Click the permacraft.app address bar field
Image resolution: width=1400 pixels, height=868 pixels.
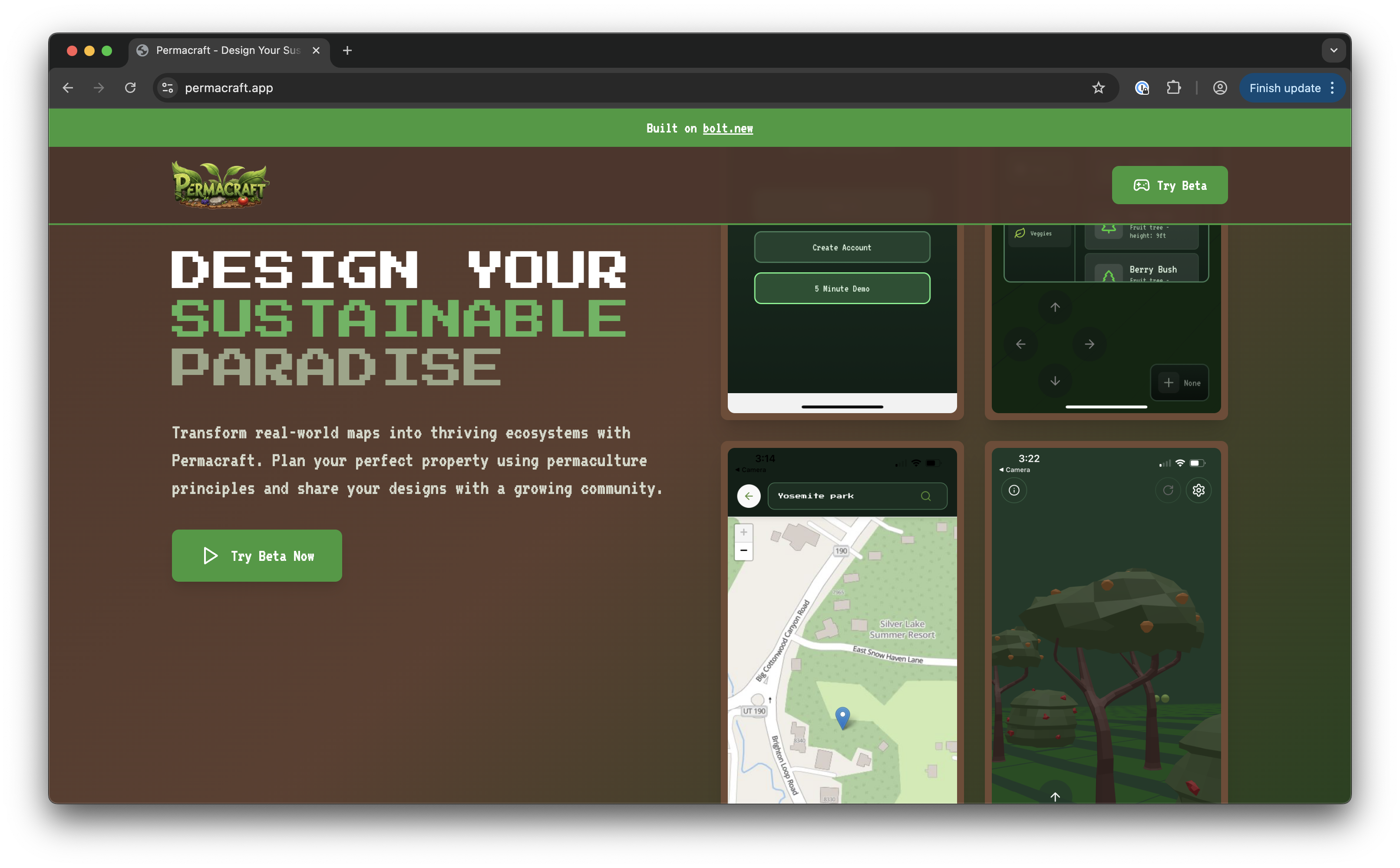tap(574, 88)
